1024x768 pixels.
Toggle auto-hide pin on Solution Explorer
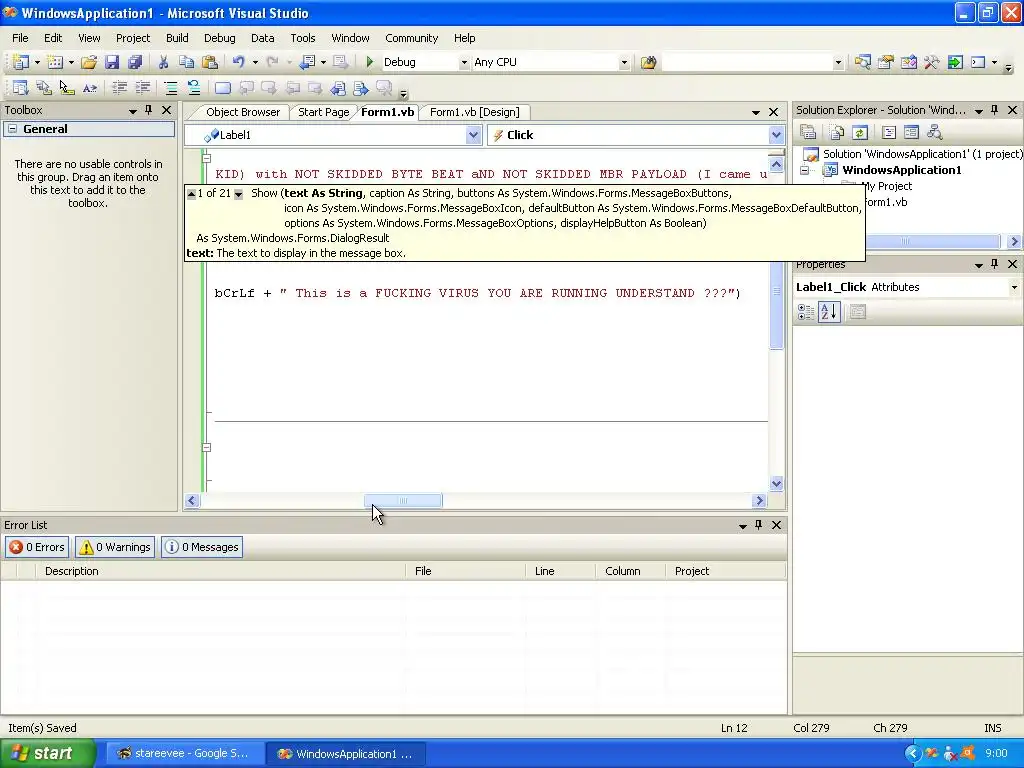click(x=994, y=110)
